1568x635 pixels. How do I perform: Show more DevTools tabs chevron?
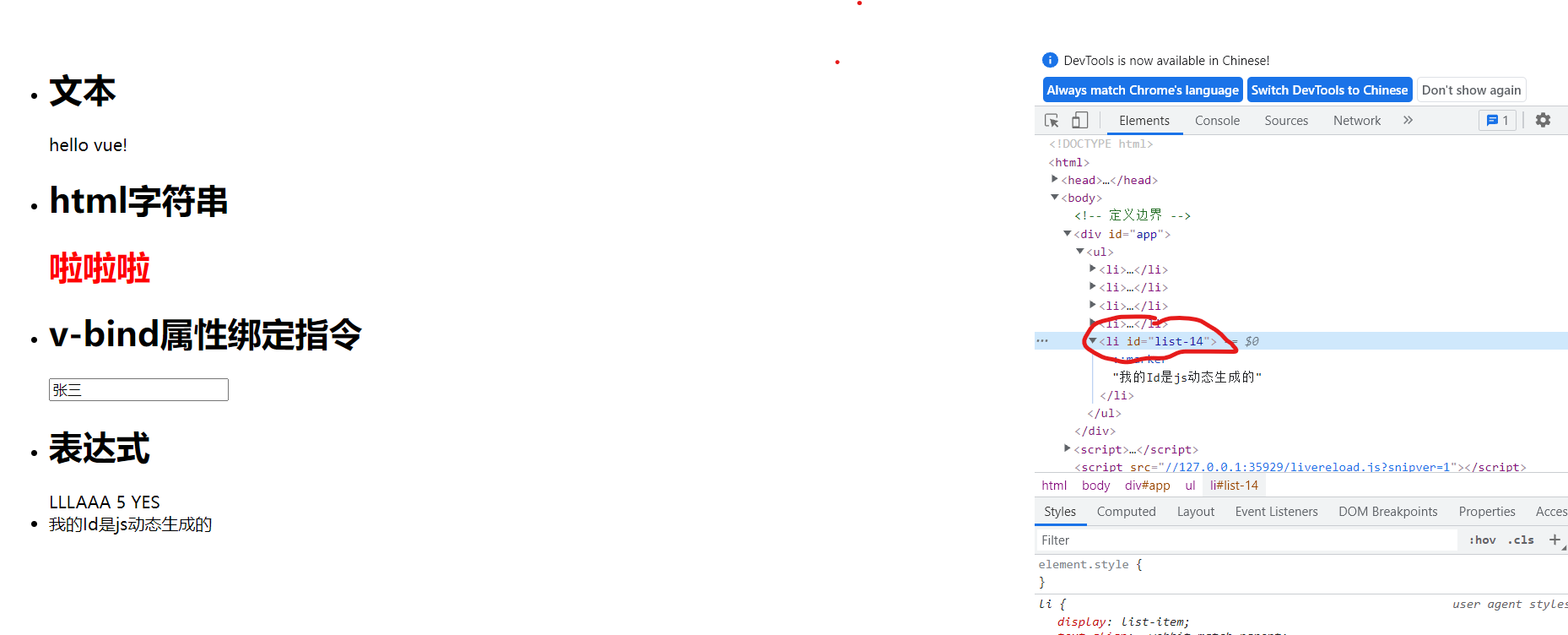pos(1408,121)
